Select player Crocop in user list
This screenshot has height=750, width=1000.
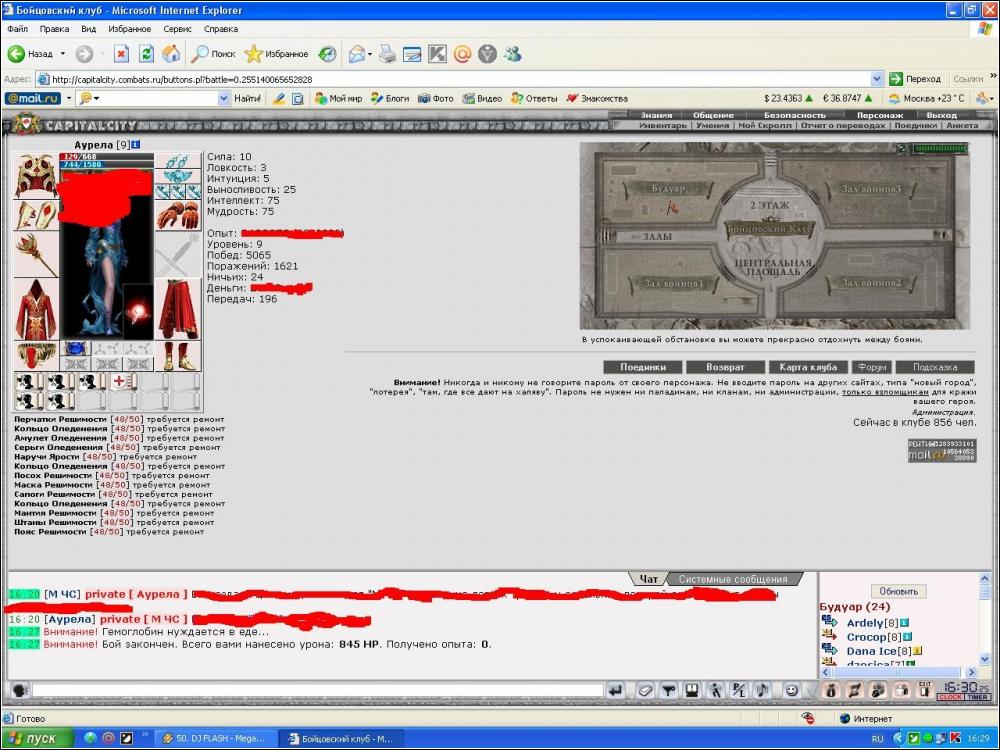click(866, 637)
